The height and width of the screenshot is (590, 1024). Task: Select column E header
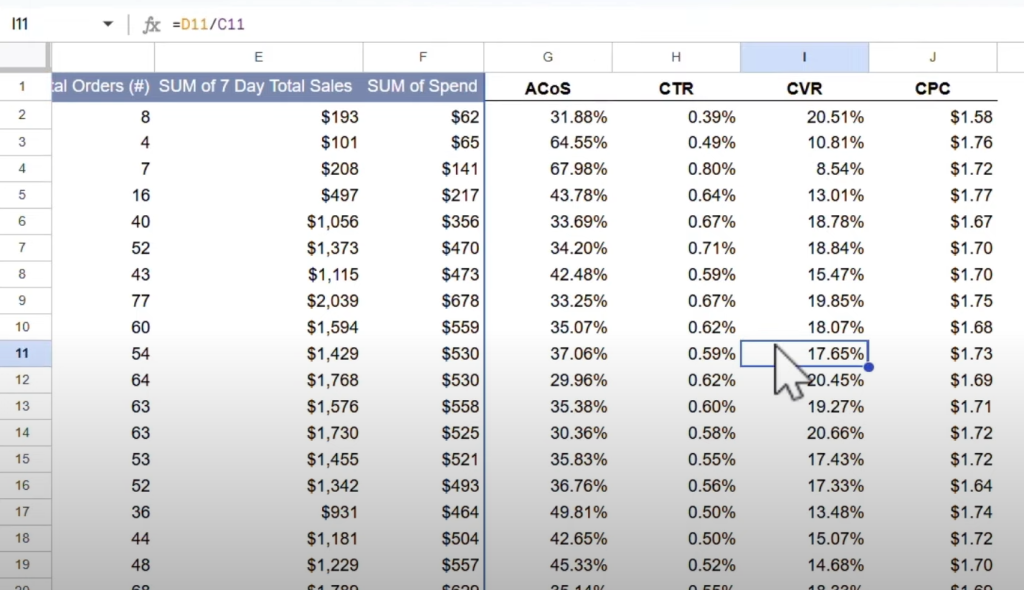258,58
